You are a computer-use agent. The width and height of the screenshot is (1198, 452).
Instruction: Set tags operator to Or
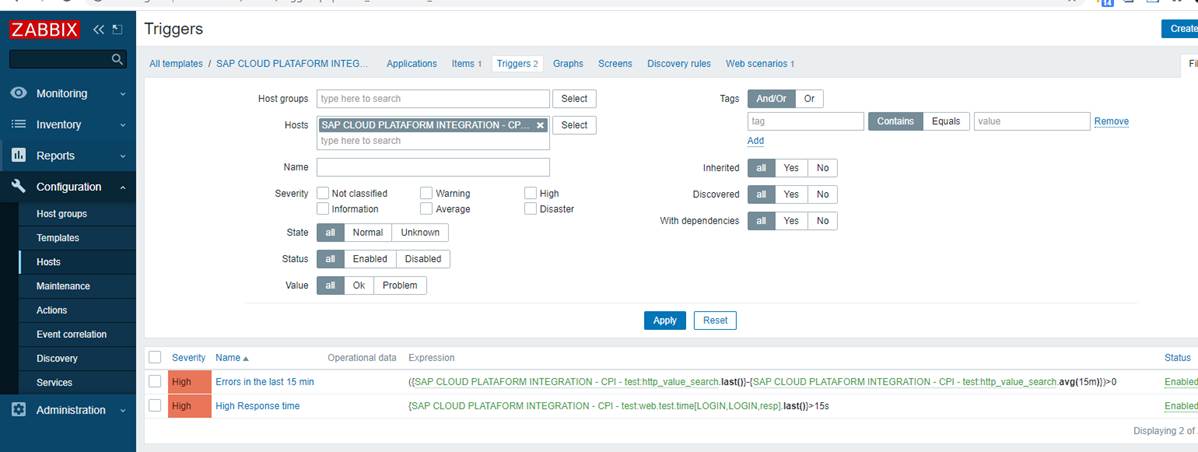click(x=809, y=98)
